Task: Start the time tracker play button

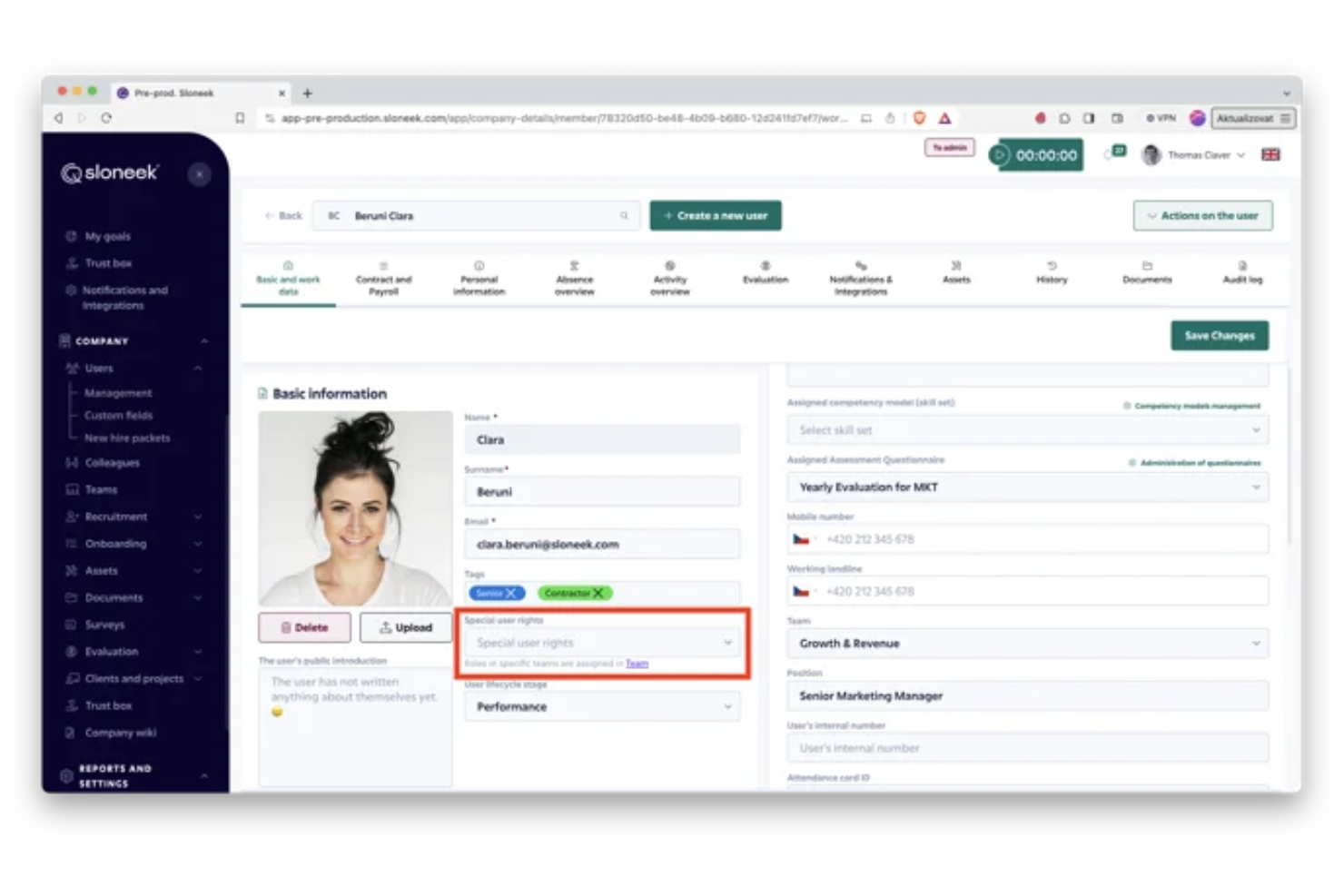Action: pyautogui.click(x=1000, y=155)
